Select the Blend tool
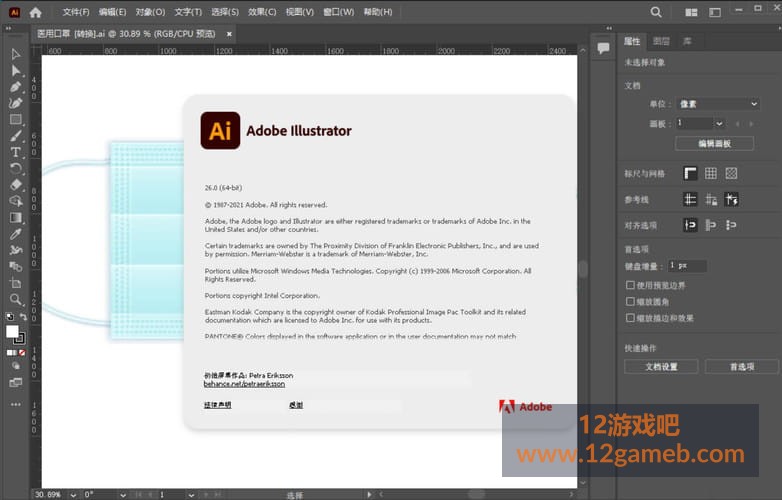 (x=15, y=267)
